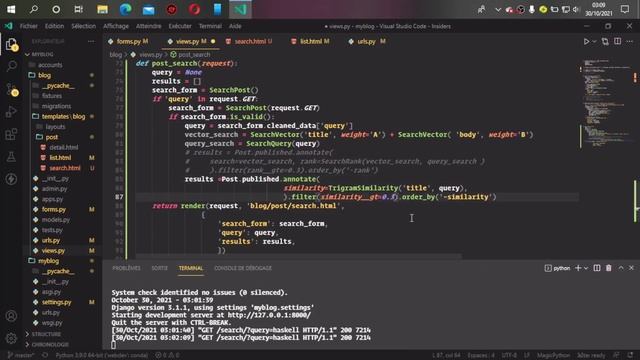Show CONSOLE DE DÉBOGAGE panel tab
The width and height of the screenshot is (640, 360).
(243, 268)
